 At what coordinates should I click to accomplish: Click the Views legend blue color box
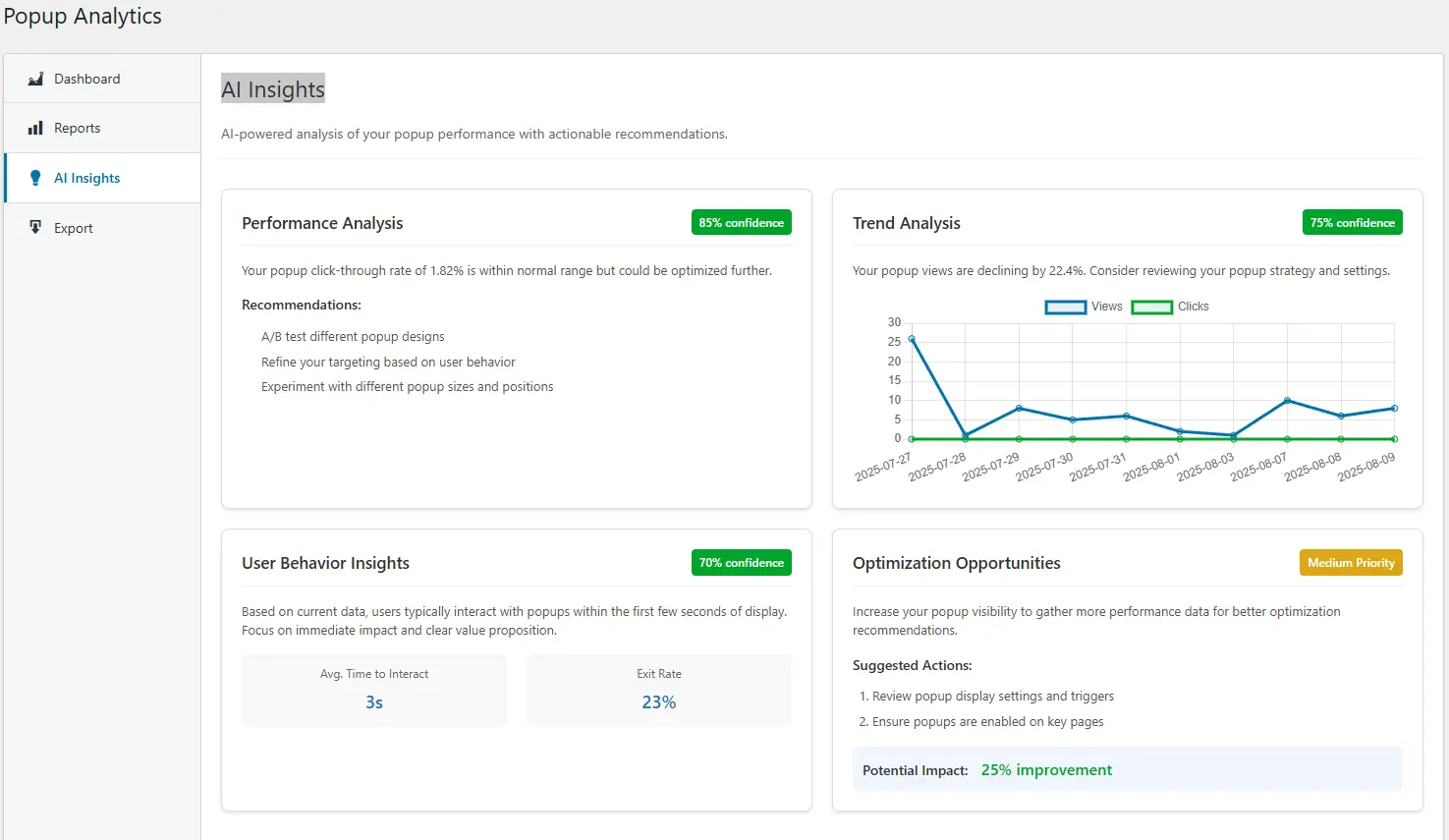pos(1066,308)
